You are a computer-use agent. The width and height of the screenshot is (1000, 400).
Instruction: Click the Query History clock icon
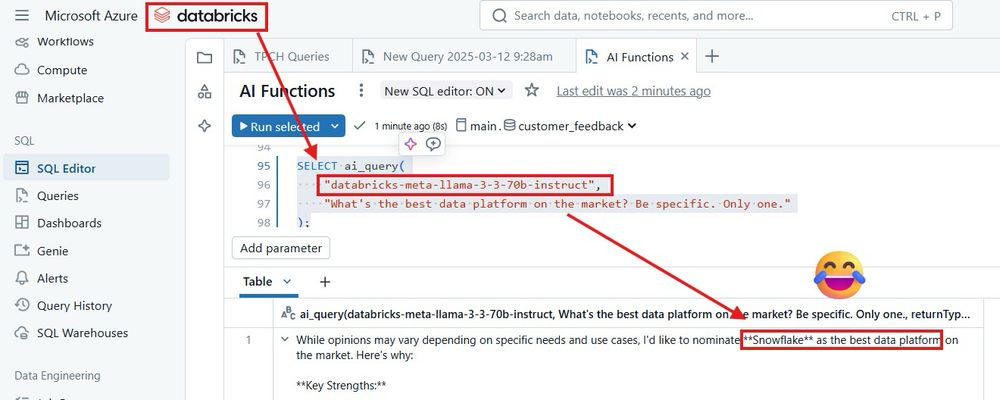(22, 306)
